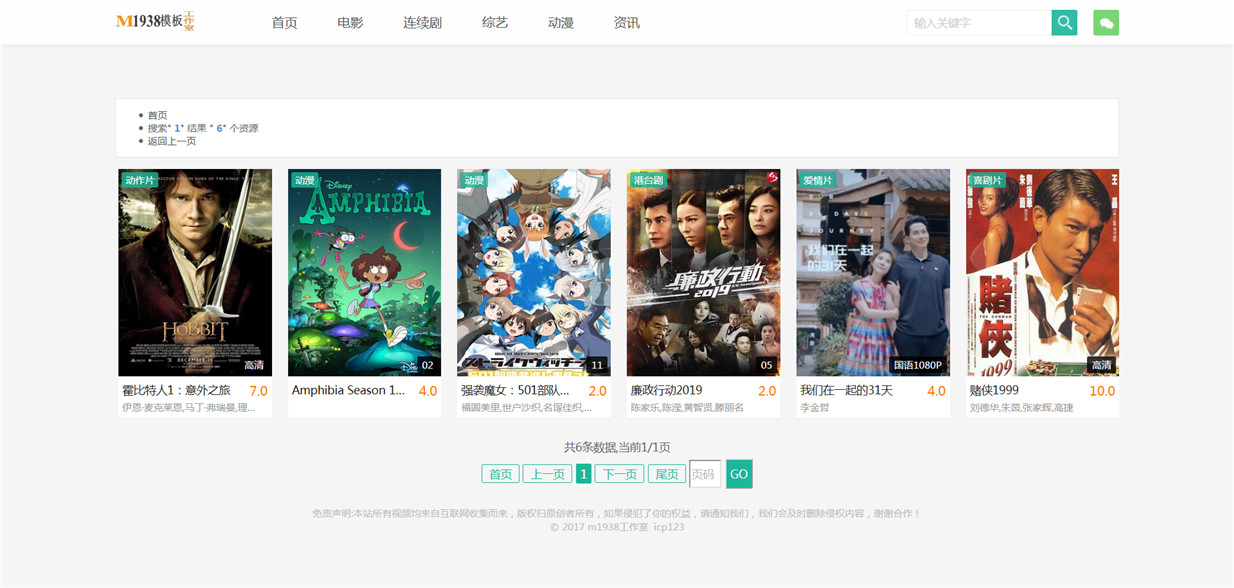Image resolution: width=1234 pixels, height=588 pixels.
Task: Click the 页码 page number input
Action: click(x=705, y=474)
